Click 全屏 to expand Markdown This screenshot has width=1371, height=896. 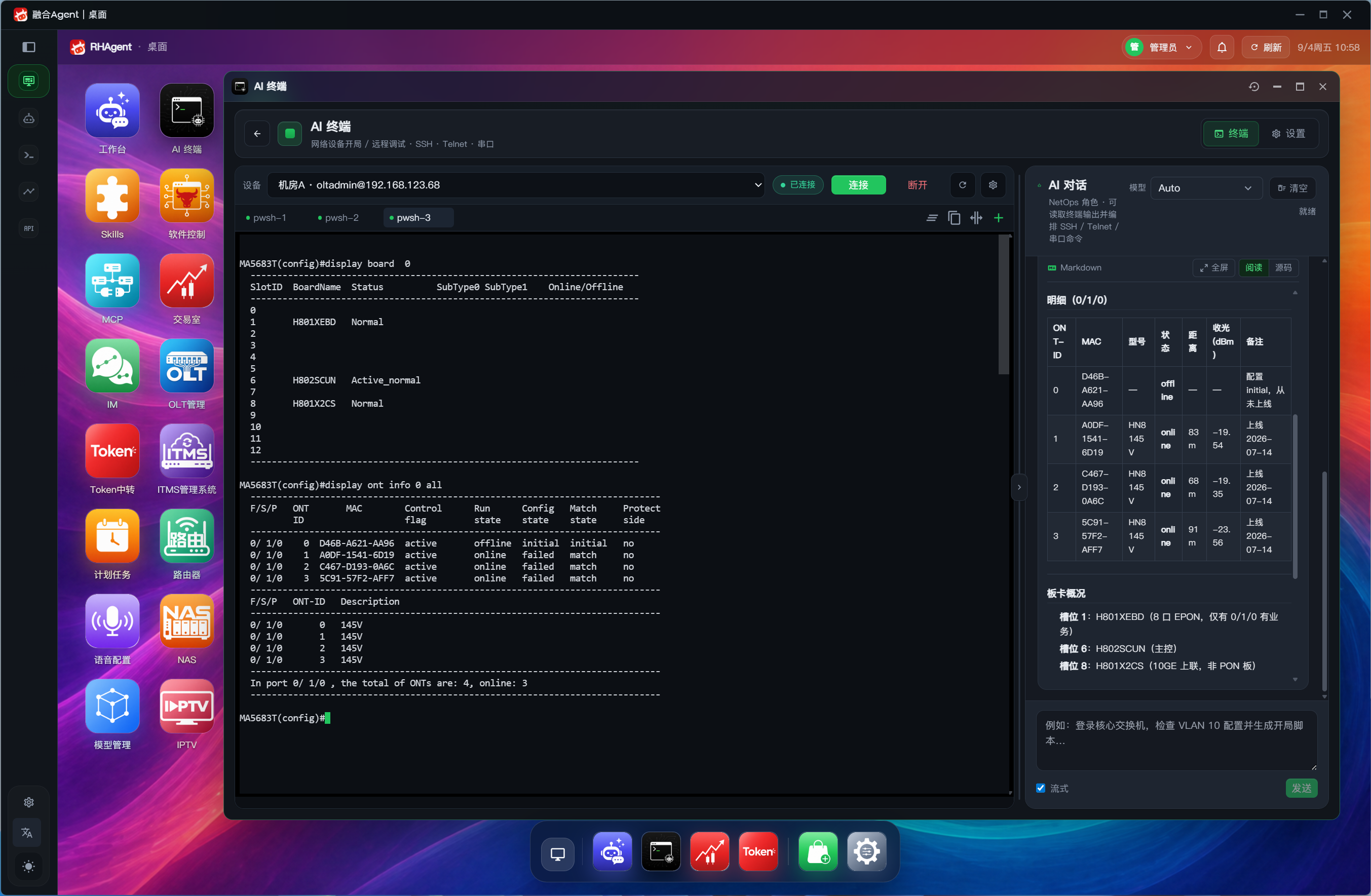click(x=1213, y=268)
